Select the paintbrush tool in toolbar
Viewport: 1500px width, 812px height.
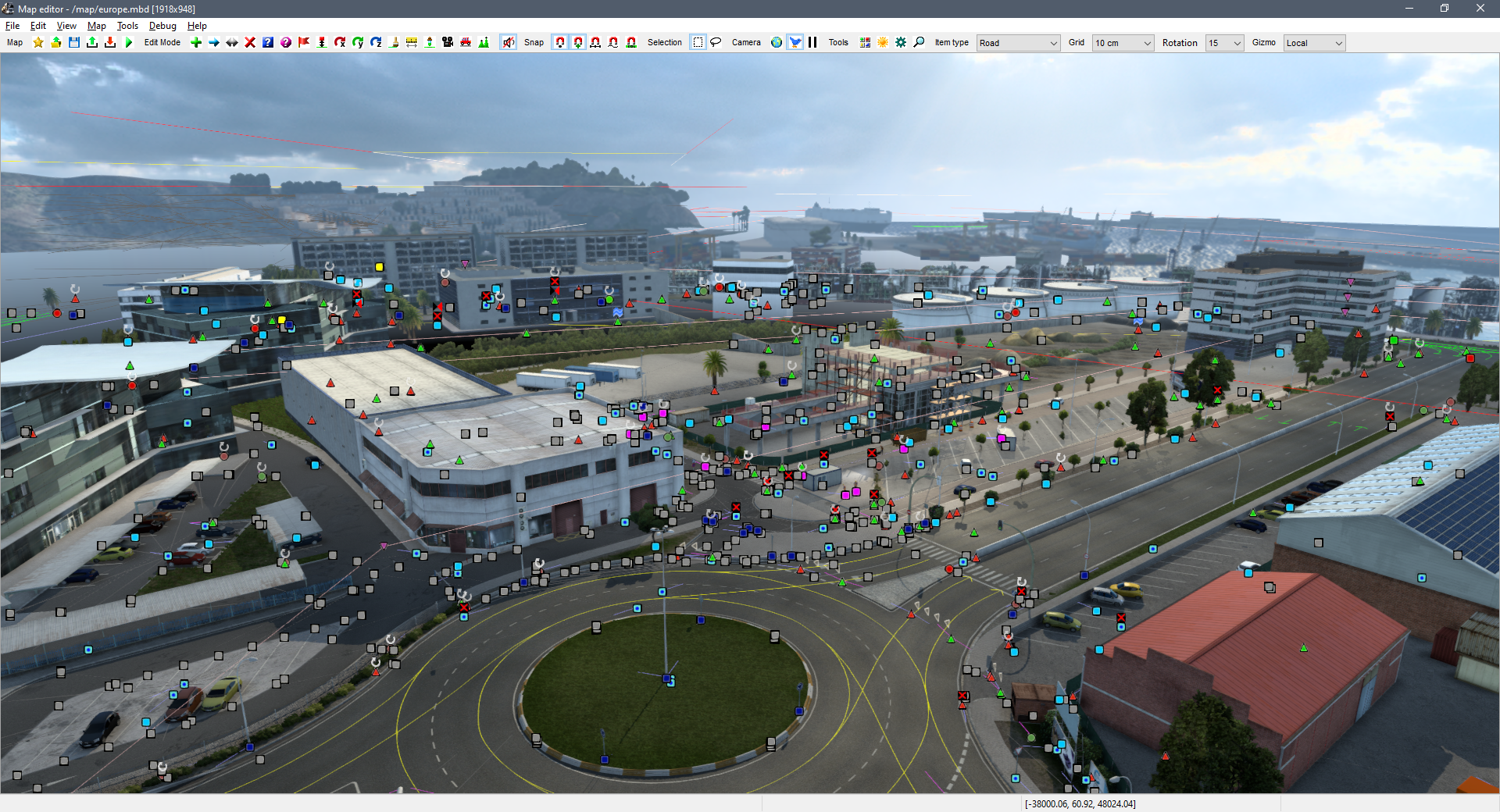(x=394, y=43)
